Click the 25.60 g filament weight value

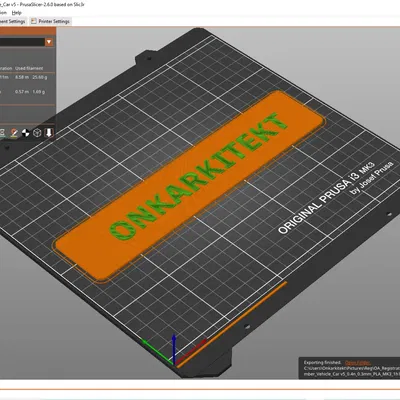[x=40, y=77]
